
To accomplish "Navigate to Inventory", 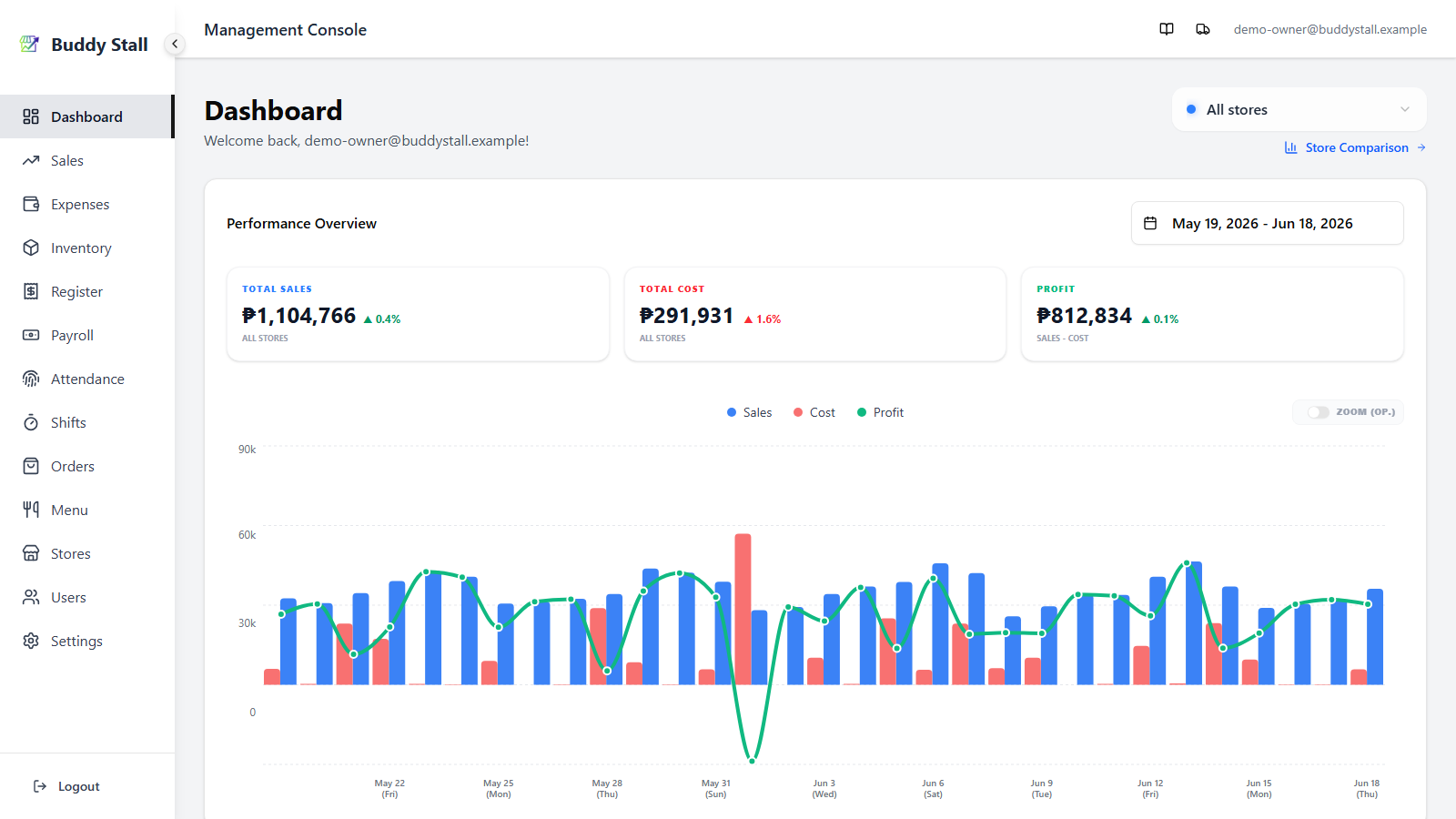I will click(x=87, y=248).
